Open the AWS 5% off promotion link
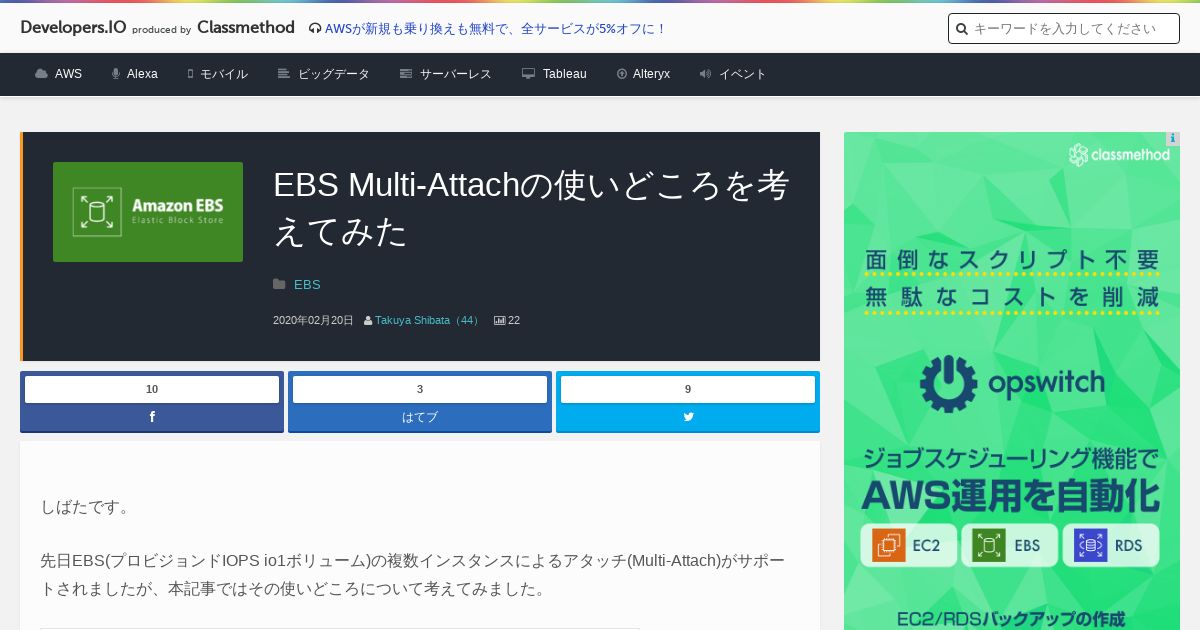1200x630 pixels. (x=496, y=29)
